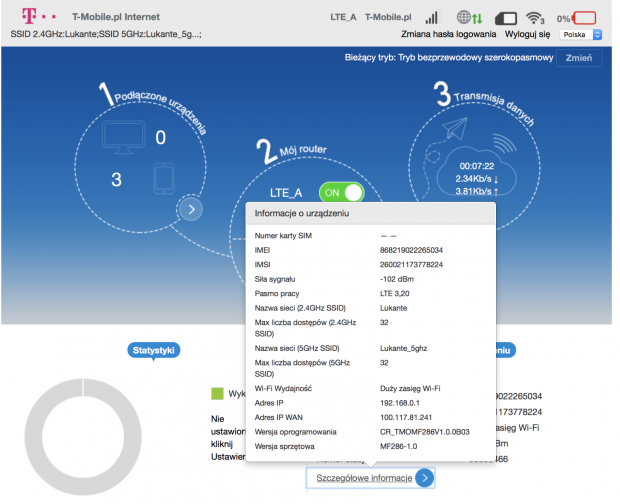Click the Bieżący tryb mode text

[x=449, y=58]
